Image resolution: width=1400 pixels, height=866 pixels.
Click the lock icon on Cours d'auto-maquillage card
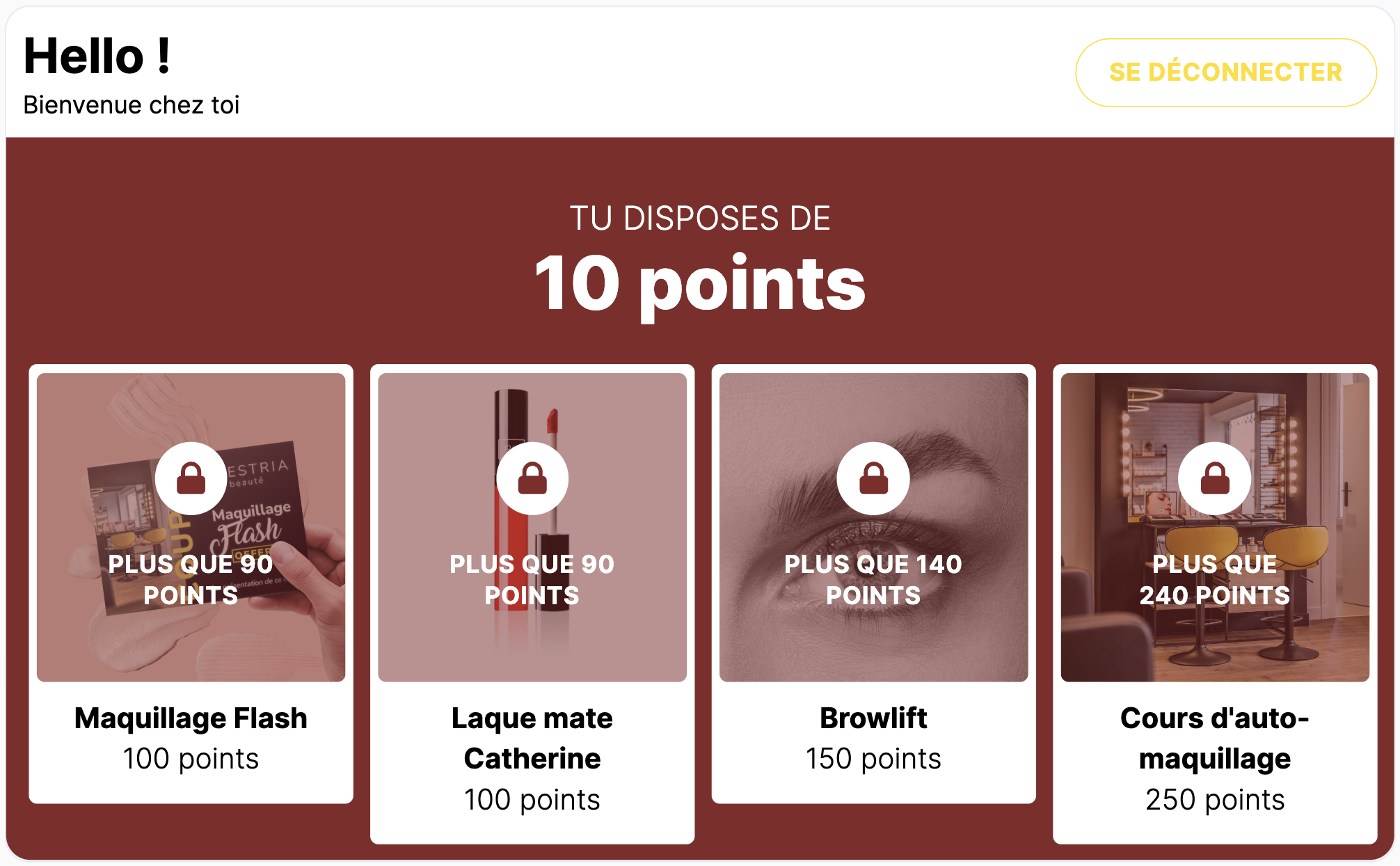tap(1216, 478)
